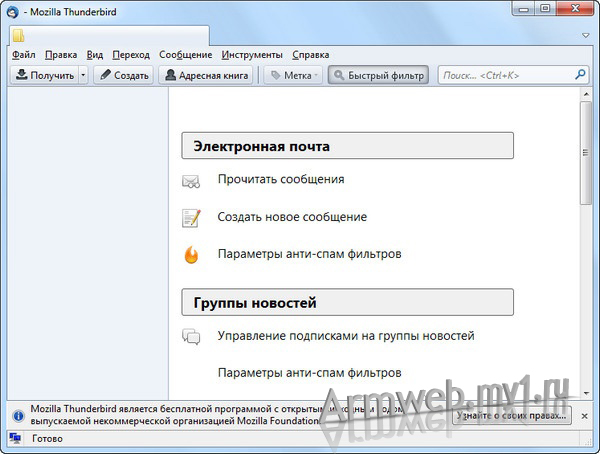Screen dimensions: 600x454
Task: Click the Готово status text
Action: (x=47, y=438)
